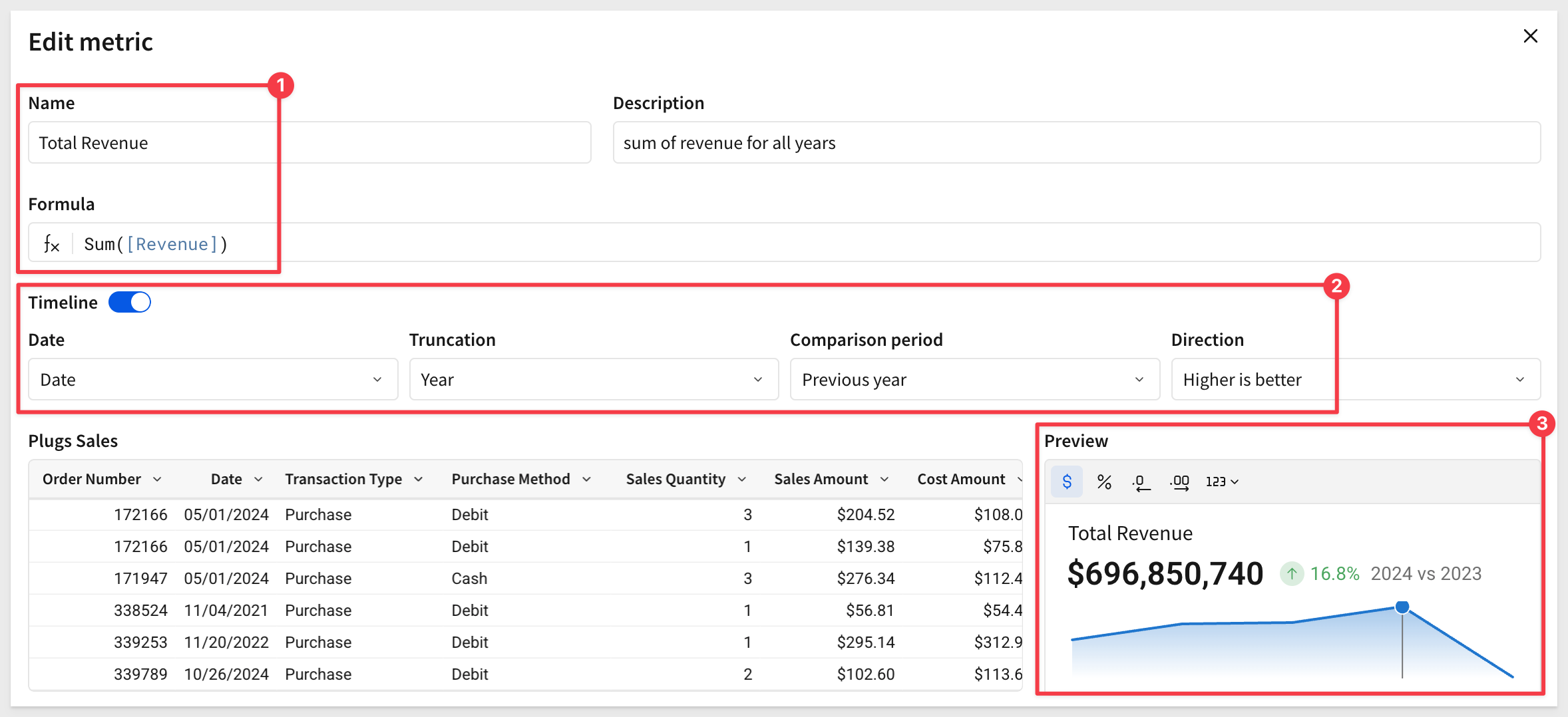
Task: Click the highlighted data point on chart
Action: [1402, 607]
